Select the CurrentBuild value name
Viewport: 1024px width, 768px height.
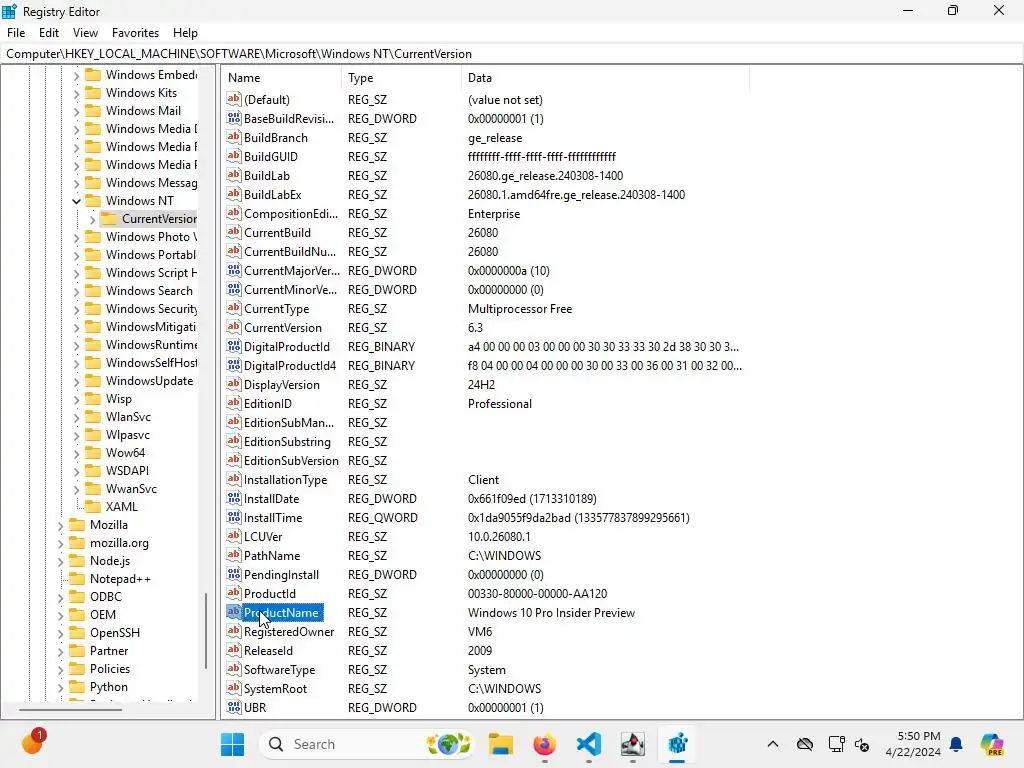[x=277, y=232]
